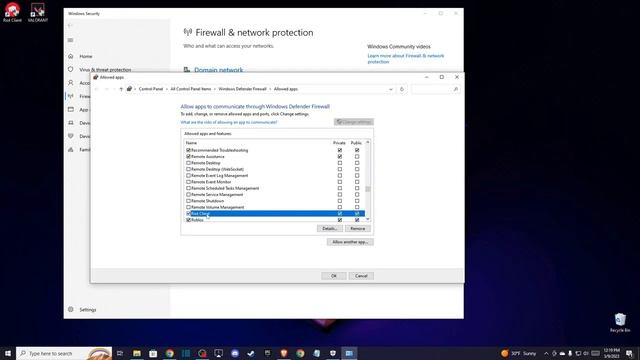This screenshot has width=640, height=360.
Task: Show hidden system tray icons
Action: 546,353
